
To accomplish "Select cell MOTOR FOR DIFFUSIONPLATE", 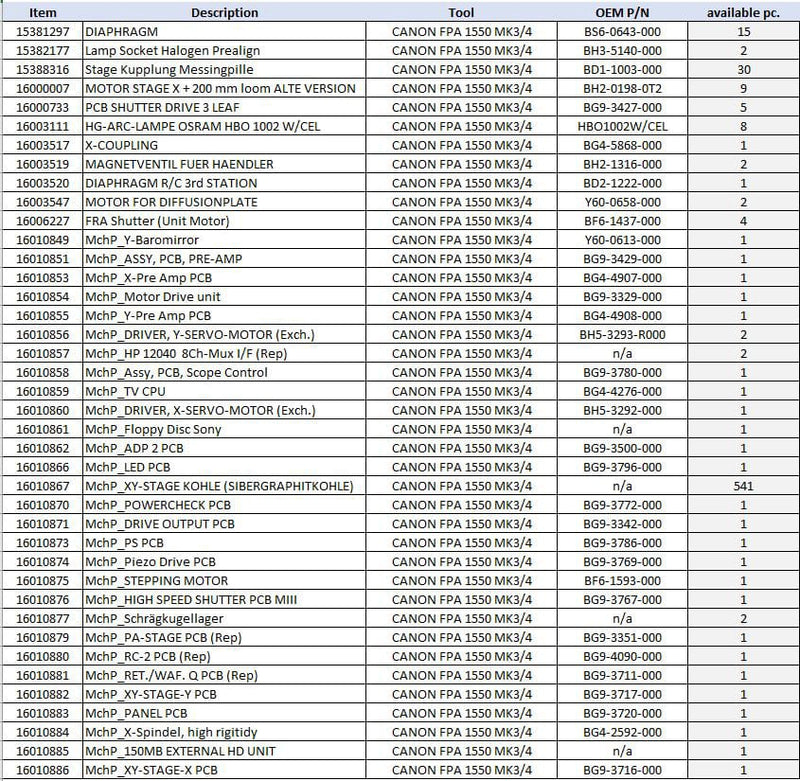I will 224,202.
